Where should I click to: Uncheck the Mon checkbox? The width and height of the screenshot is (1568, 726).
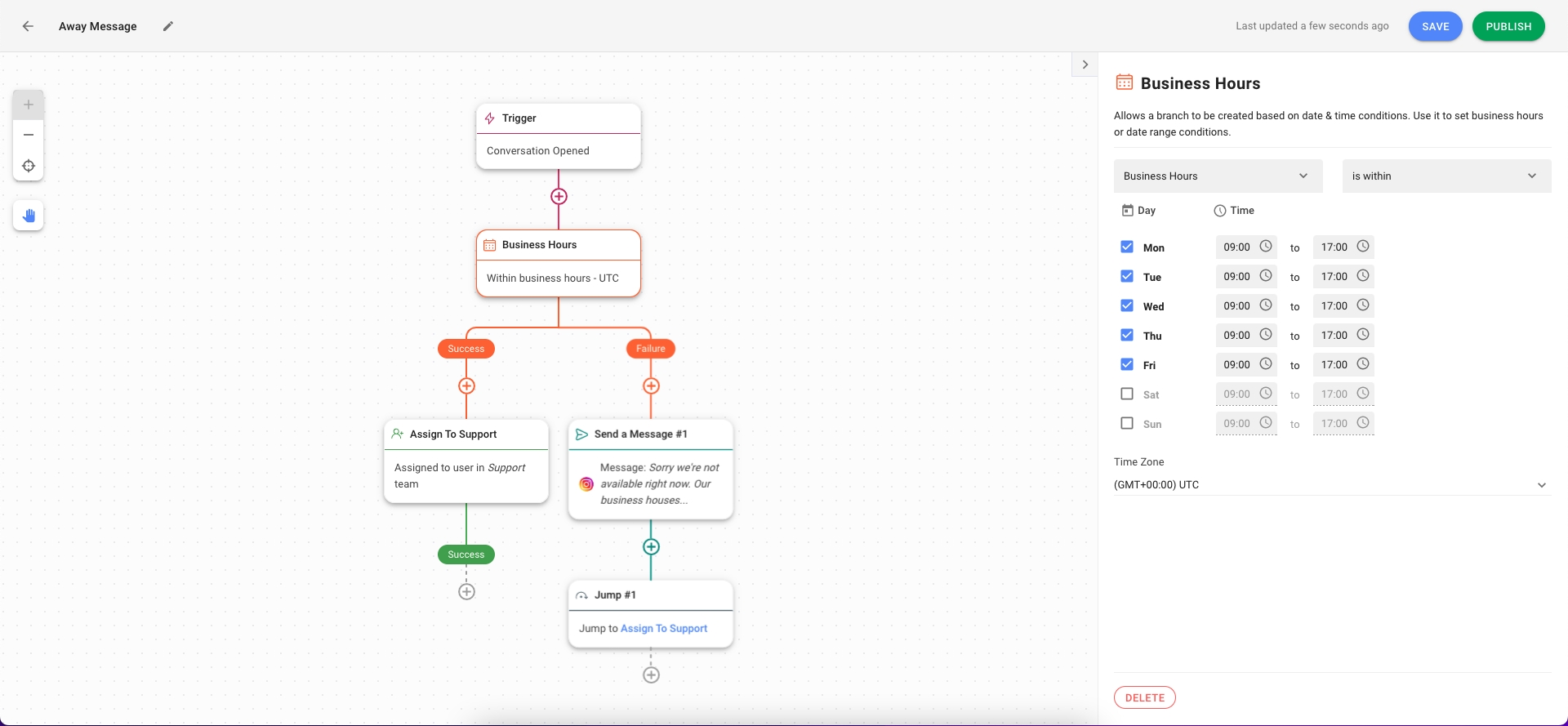[1127, 247]
